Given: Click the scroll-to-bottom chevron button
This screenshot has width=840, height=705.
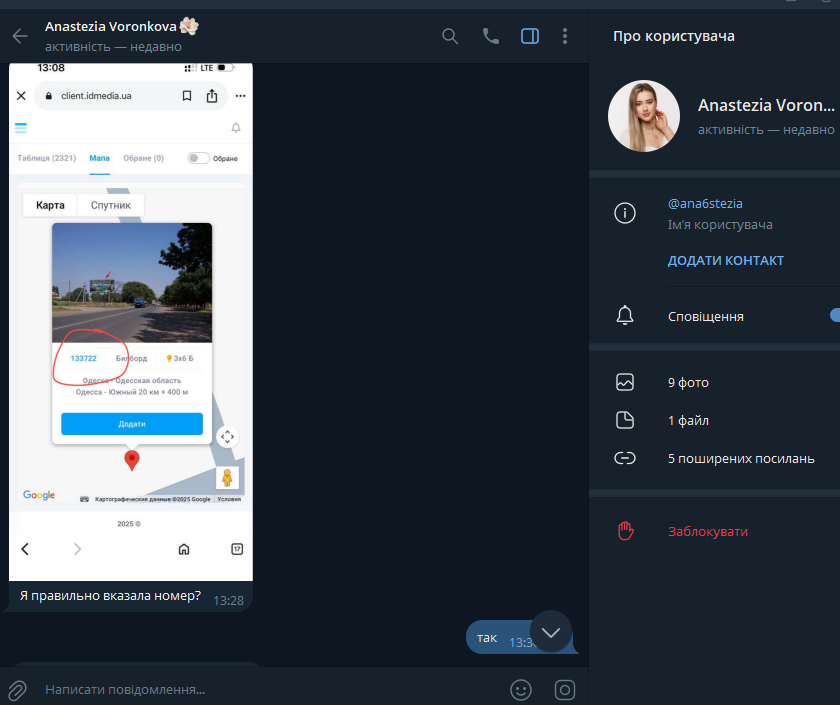Looking at the screenshot, I should (x=551, y=632).
